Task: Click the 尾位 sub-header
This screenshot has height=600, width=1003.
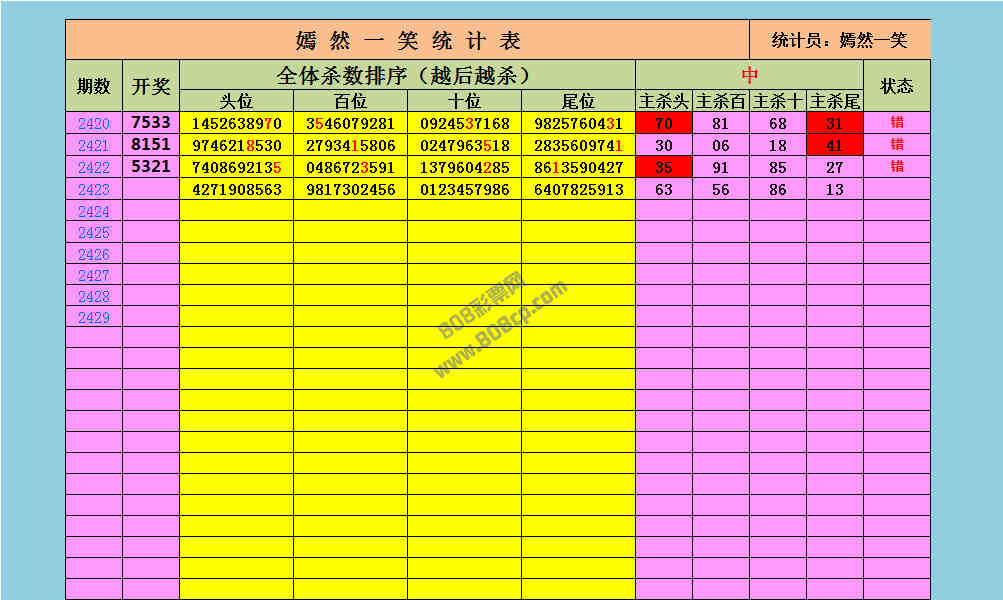Action: click(x=578, y=101)
